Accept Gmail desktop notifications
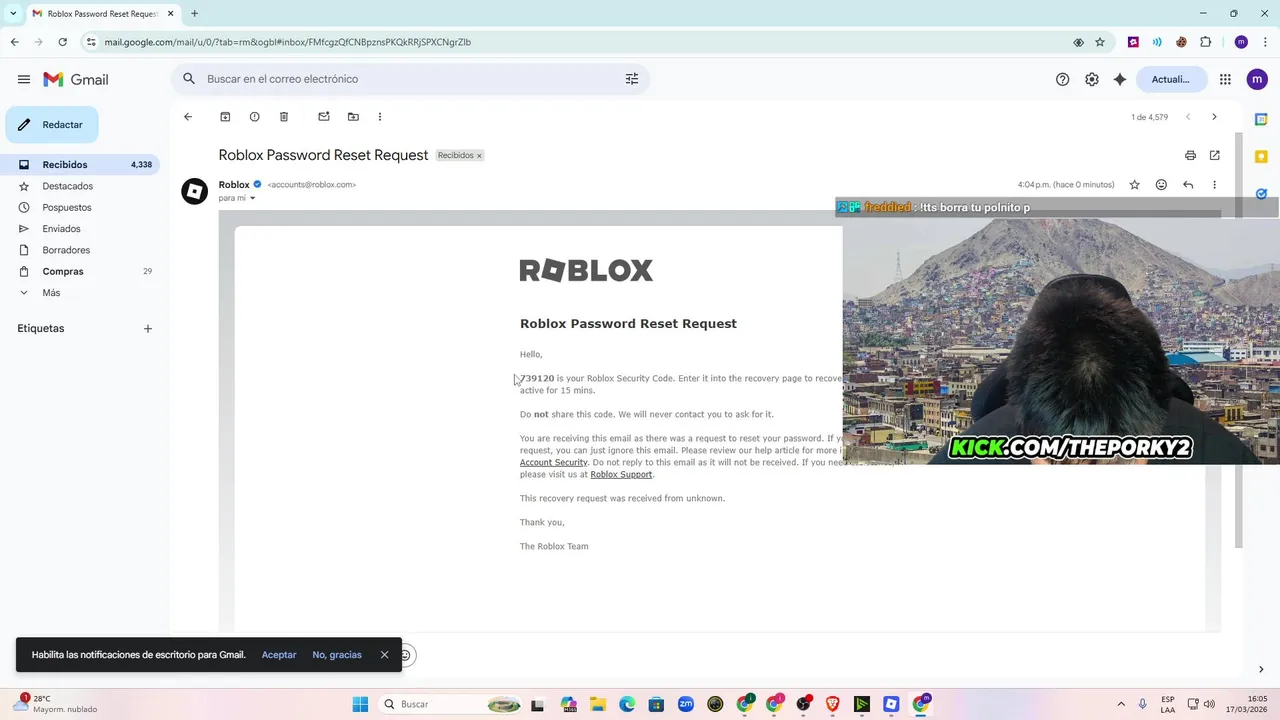The width and height of the screenshot is (1280, 720). point(279,655)
